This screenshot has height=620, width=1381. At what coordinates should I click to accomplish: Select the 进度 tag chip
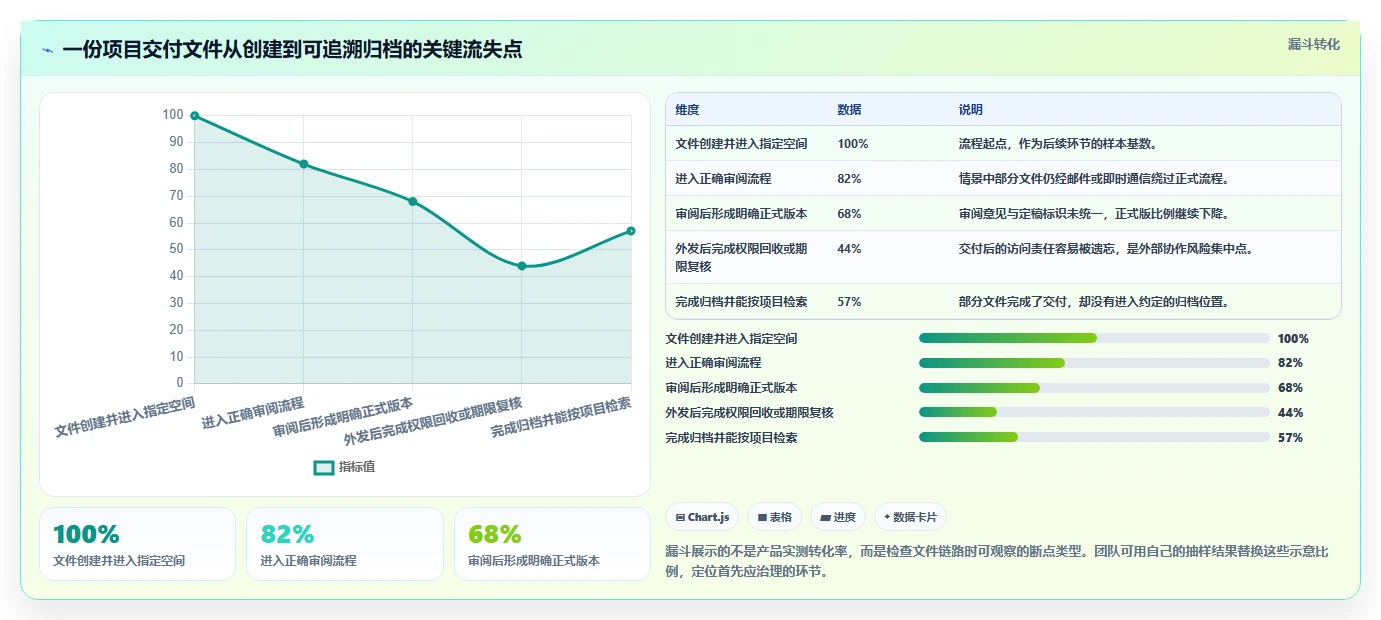[838, 517]
